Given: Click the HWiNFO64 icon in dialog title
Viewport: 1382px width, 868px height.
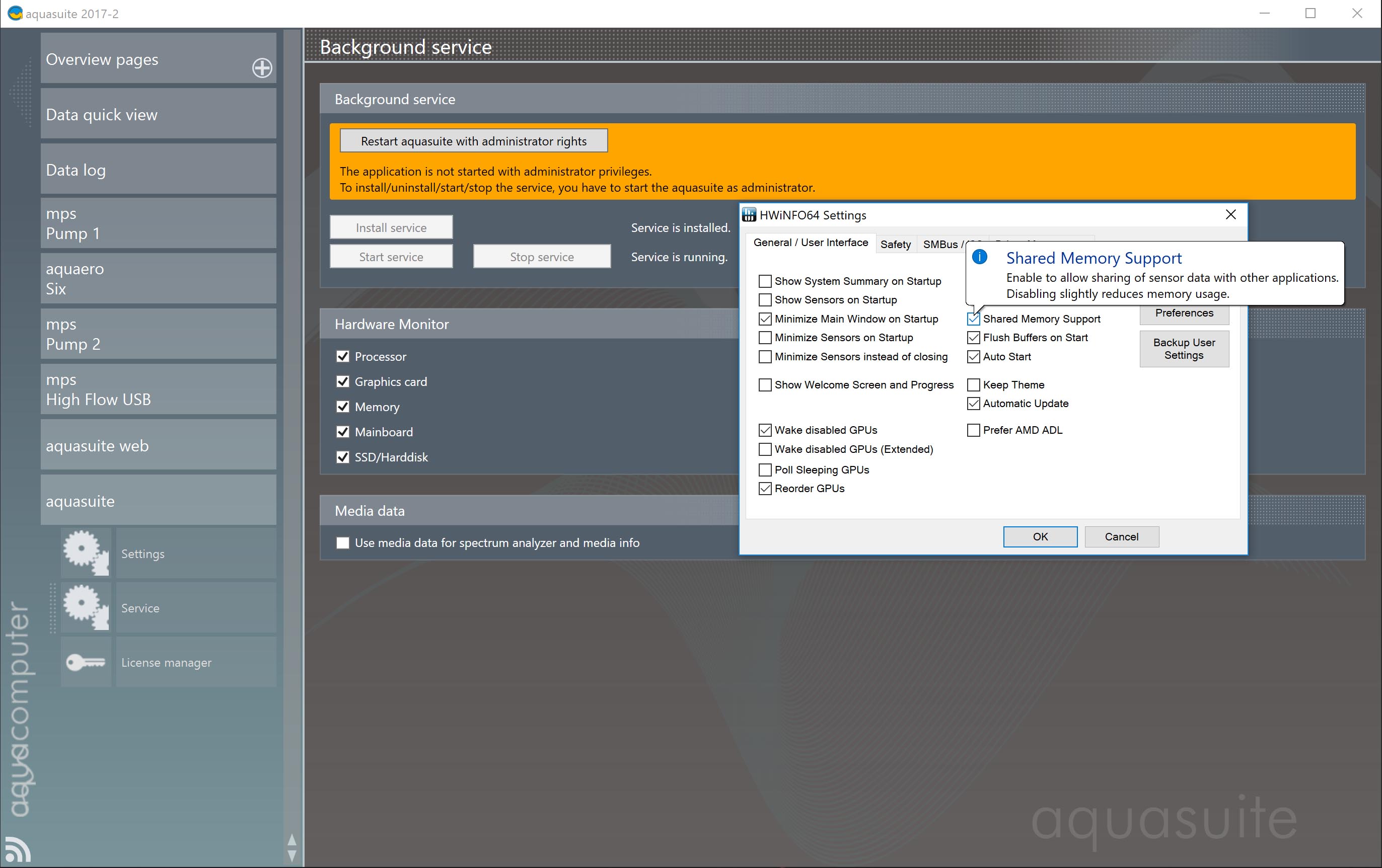Looking at the screenshot, I should 749,215.
